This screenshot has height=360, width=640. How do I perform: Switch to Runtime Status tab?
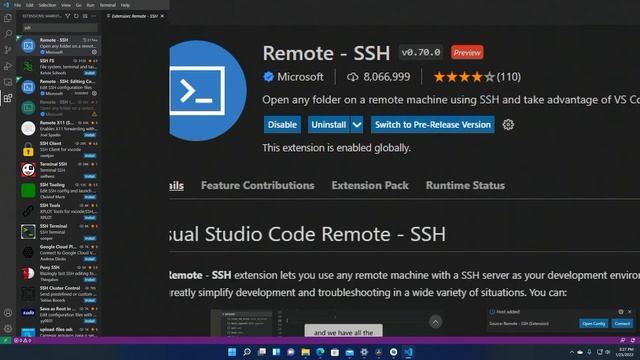[x=465, y=185]
